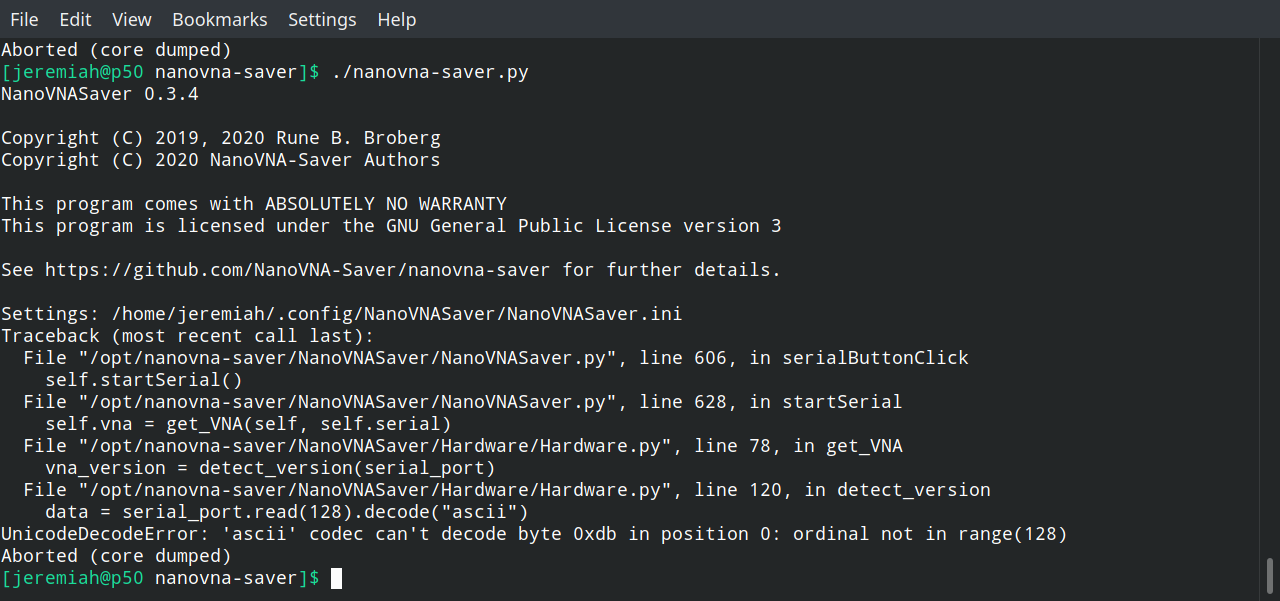Open the File menu
The image size is (1280, 601).
(x=24, y=19)
